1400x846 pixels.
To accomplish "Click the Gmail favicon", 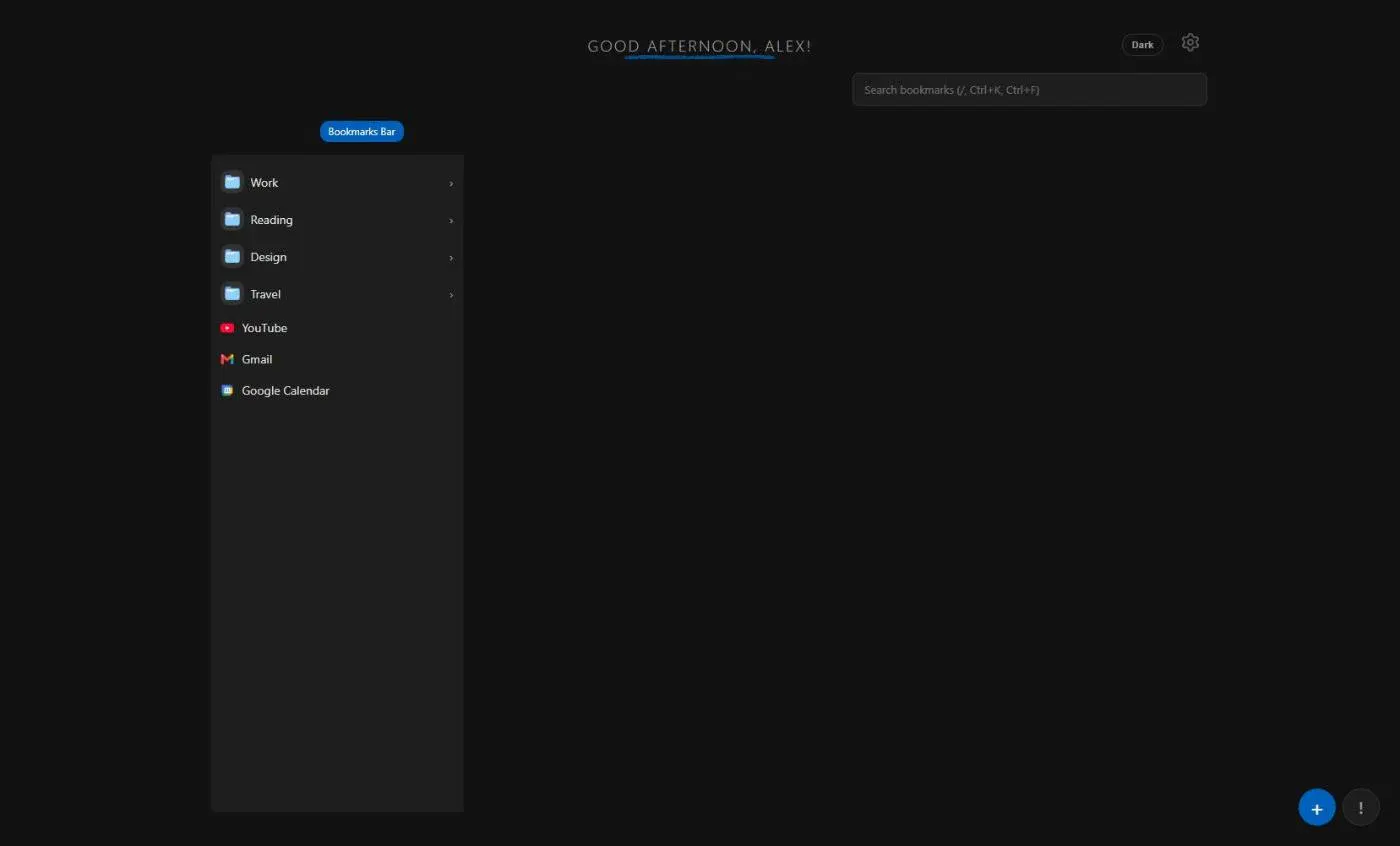I will [x=227, y=359].
